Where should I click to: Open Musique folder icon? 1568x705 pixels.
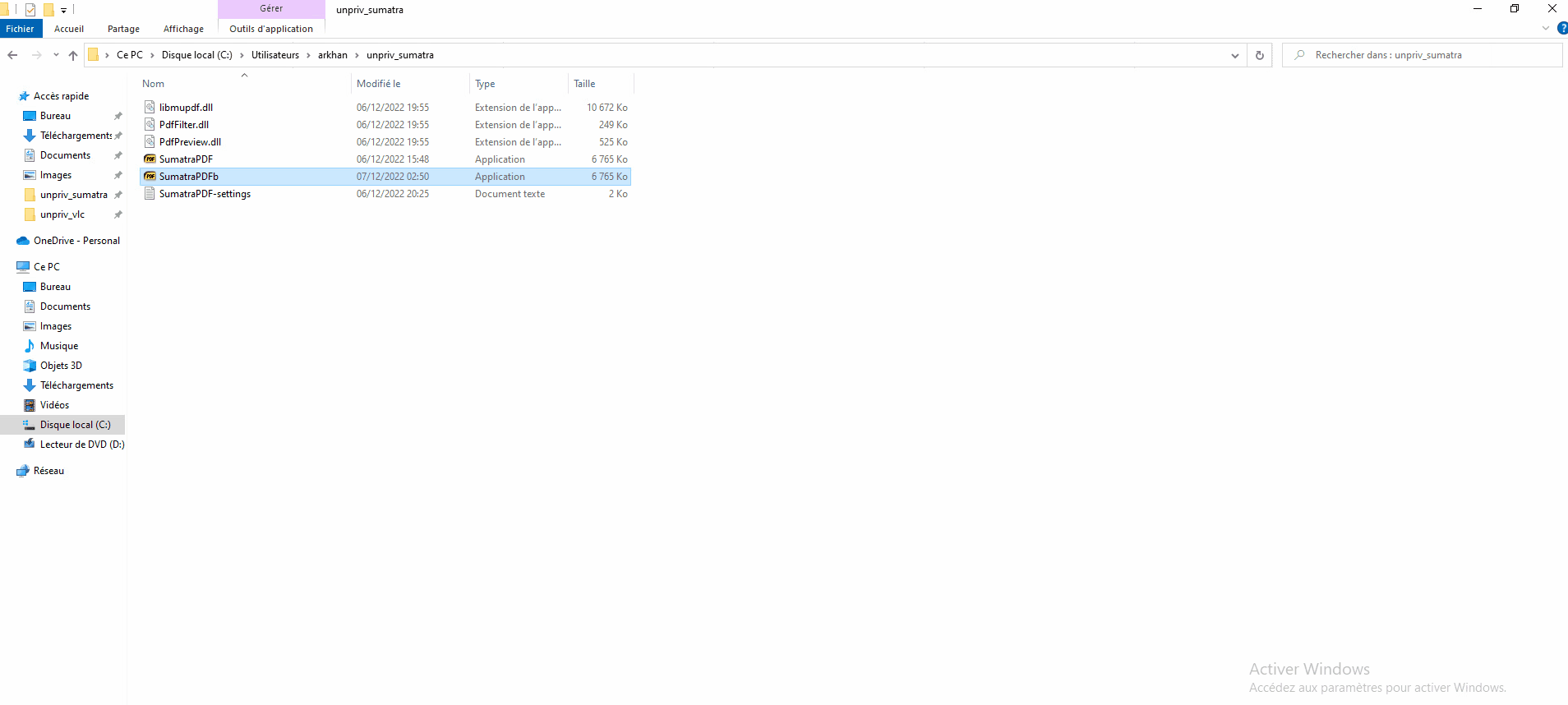pyautogui.click(x=30, y=346)
